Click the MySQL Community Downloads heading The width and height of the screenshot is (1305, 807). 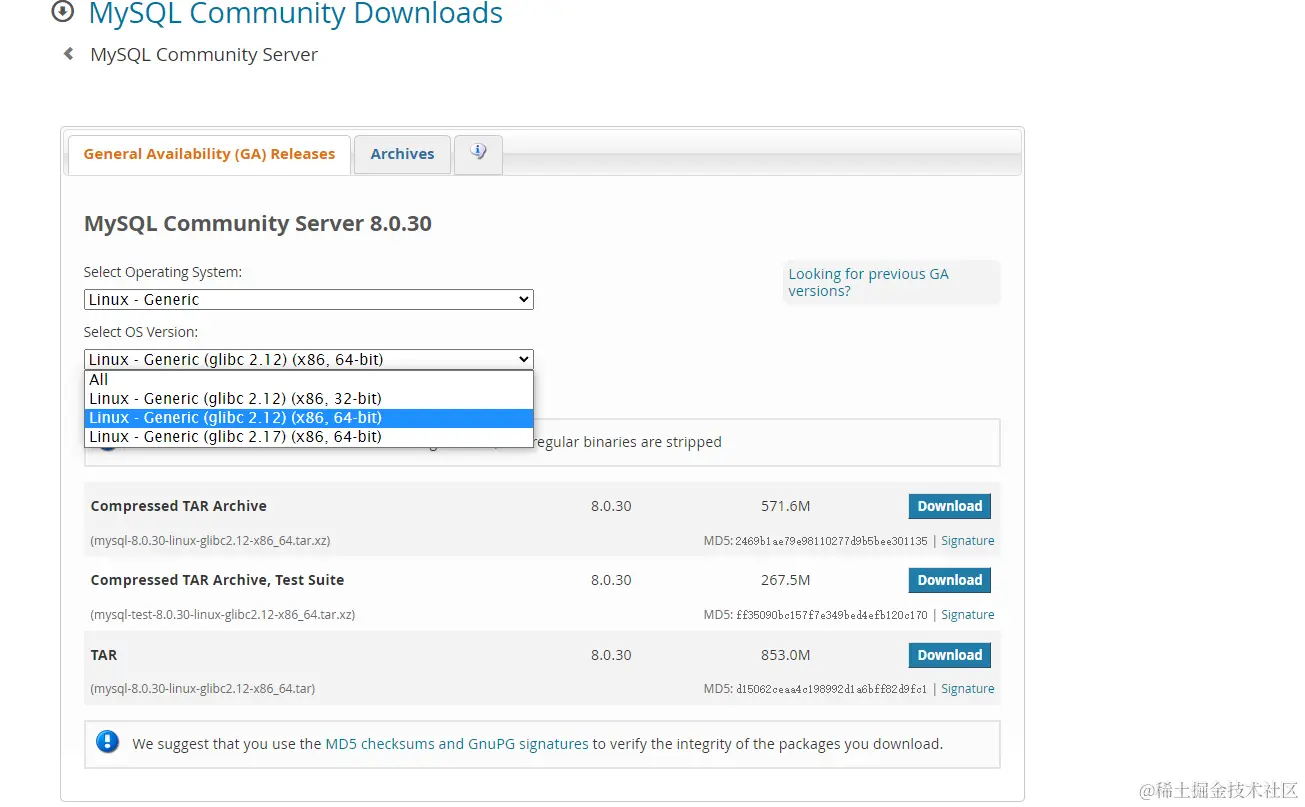coord(295,14)
